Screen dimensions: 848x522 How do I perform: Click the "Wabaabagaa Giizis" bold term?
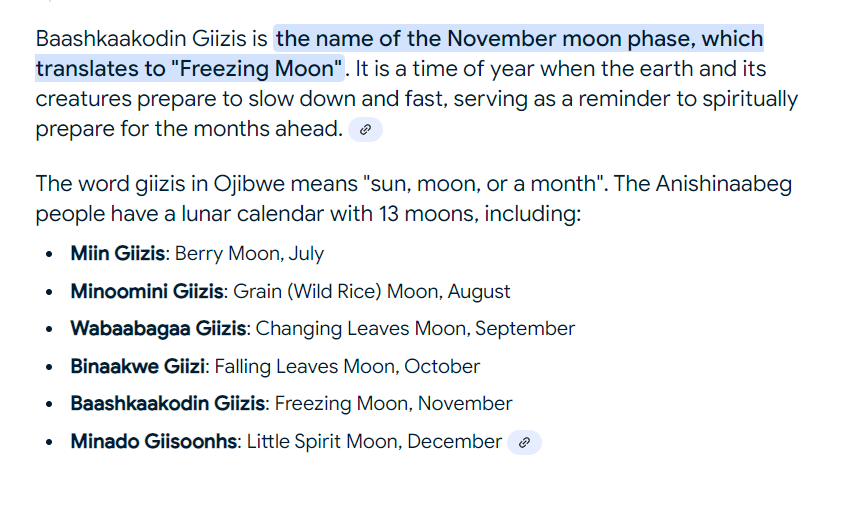(x=158, y=328)
